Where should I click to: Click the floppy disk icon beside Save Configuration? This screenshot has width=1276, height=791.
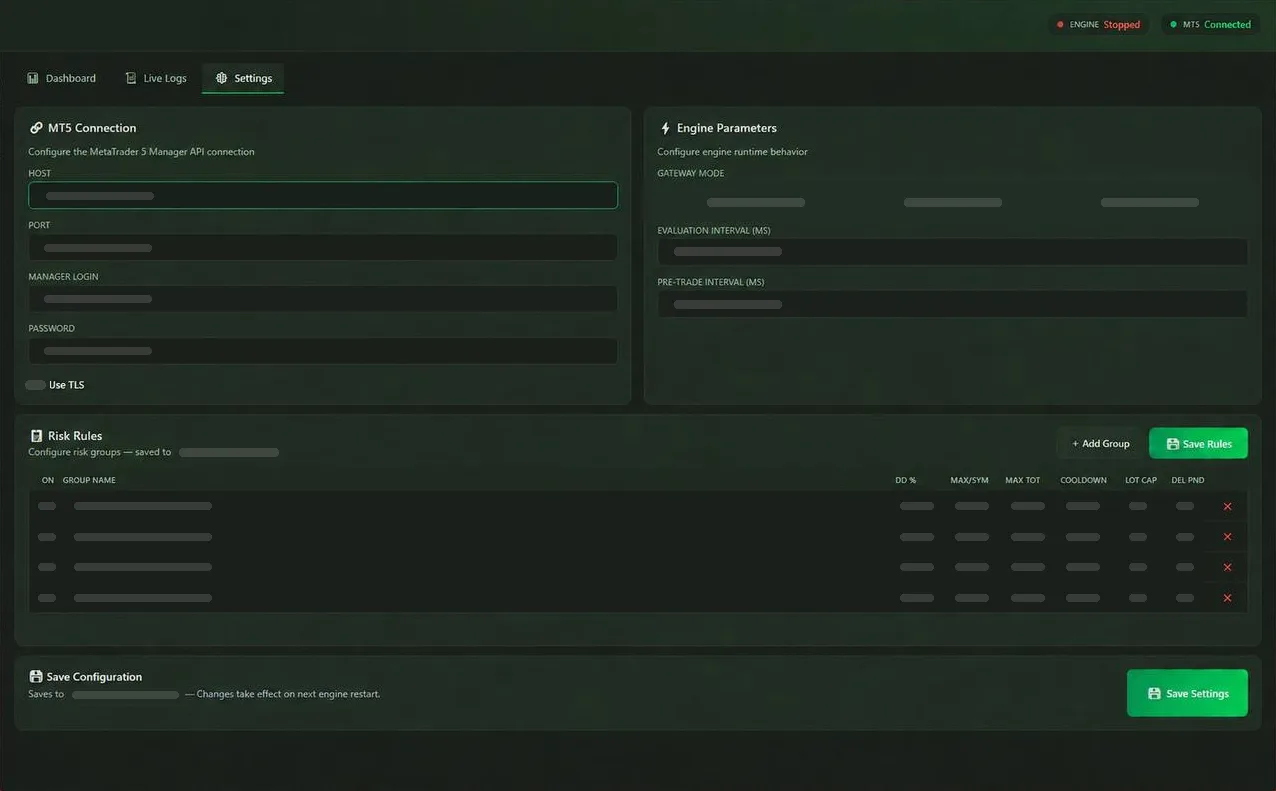[36, 677]
